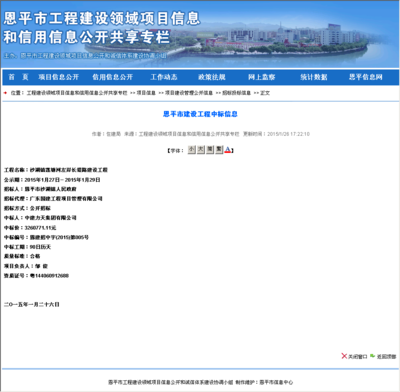This screenshot has width=400, height=392.
Task: Open the 首页 home menu item
Action: (x=18, y=77)
